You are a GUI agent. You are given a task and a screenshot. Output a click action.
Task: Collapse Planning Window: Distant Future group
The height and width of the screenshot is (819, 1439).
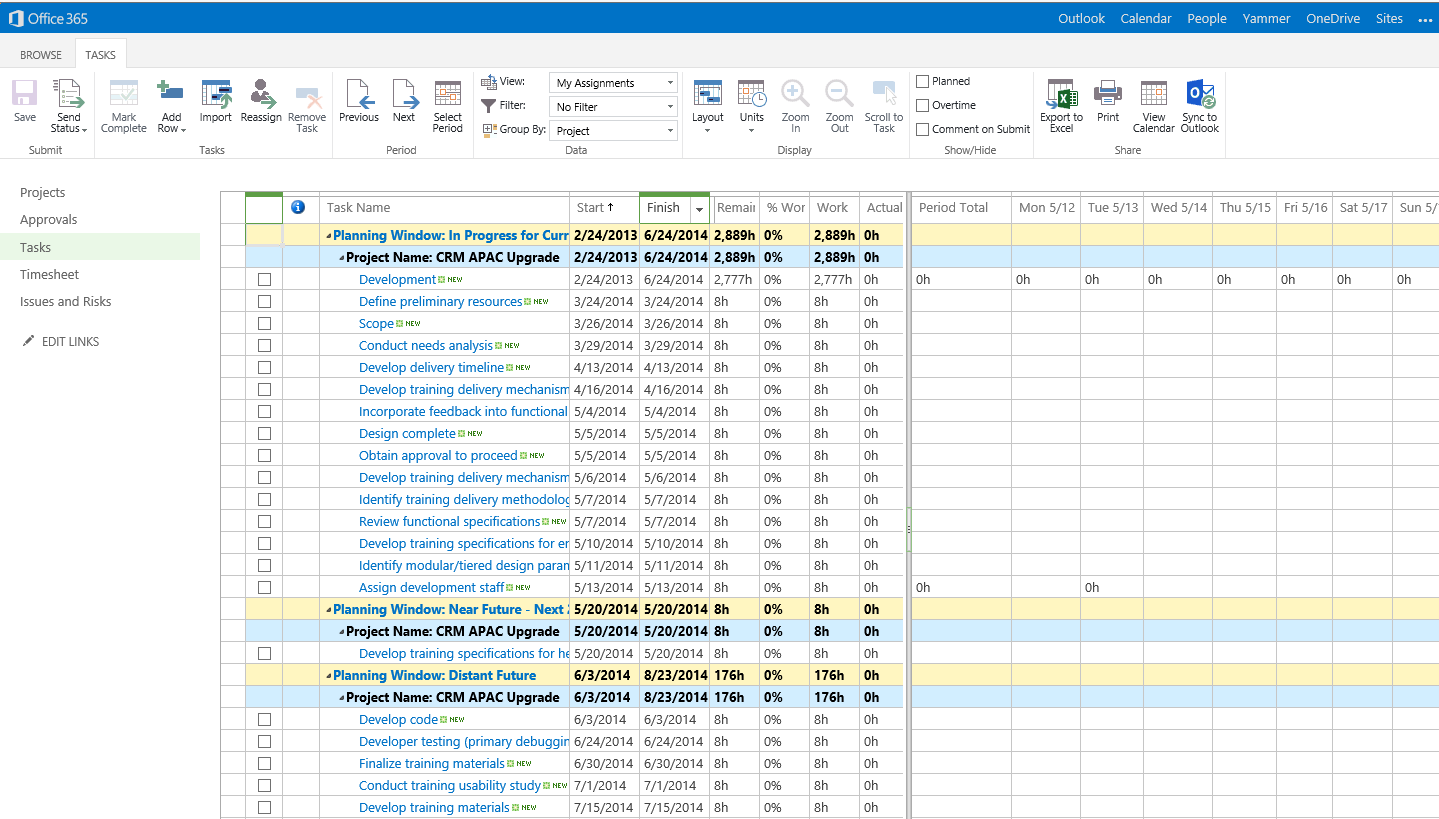click(x=328, y=676)
